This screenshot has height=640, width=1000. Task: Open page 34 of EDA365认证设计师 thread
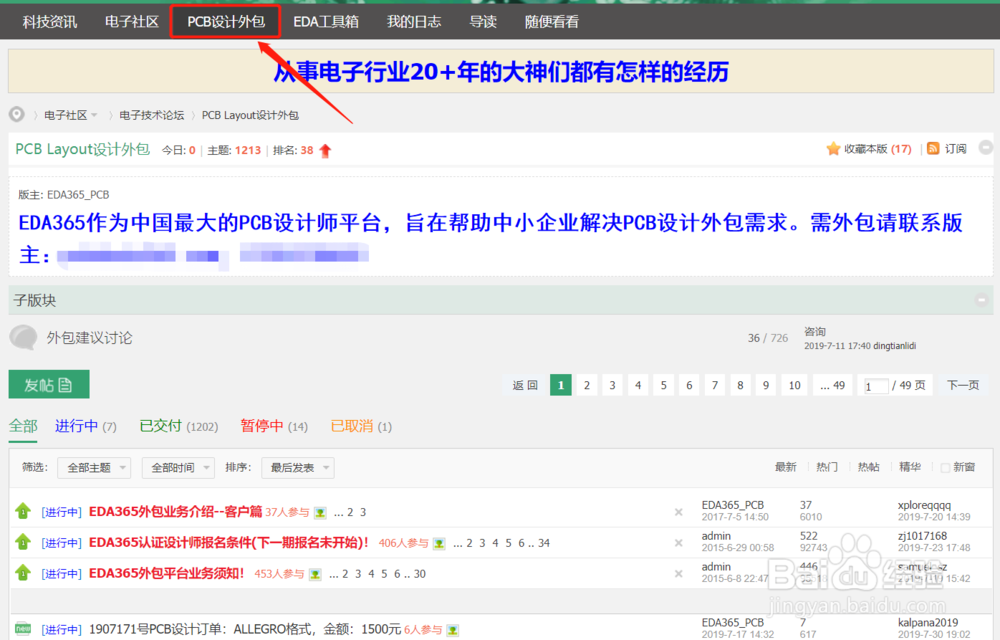pos(543,543)
